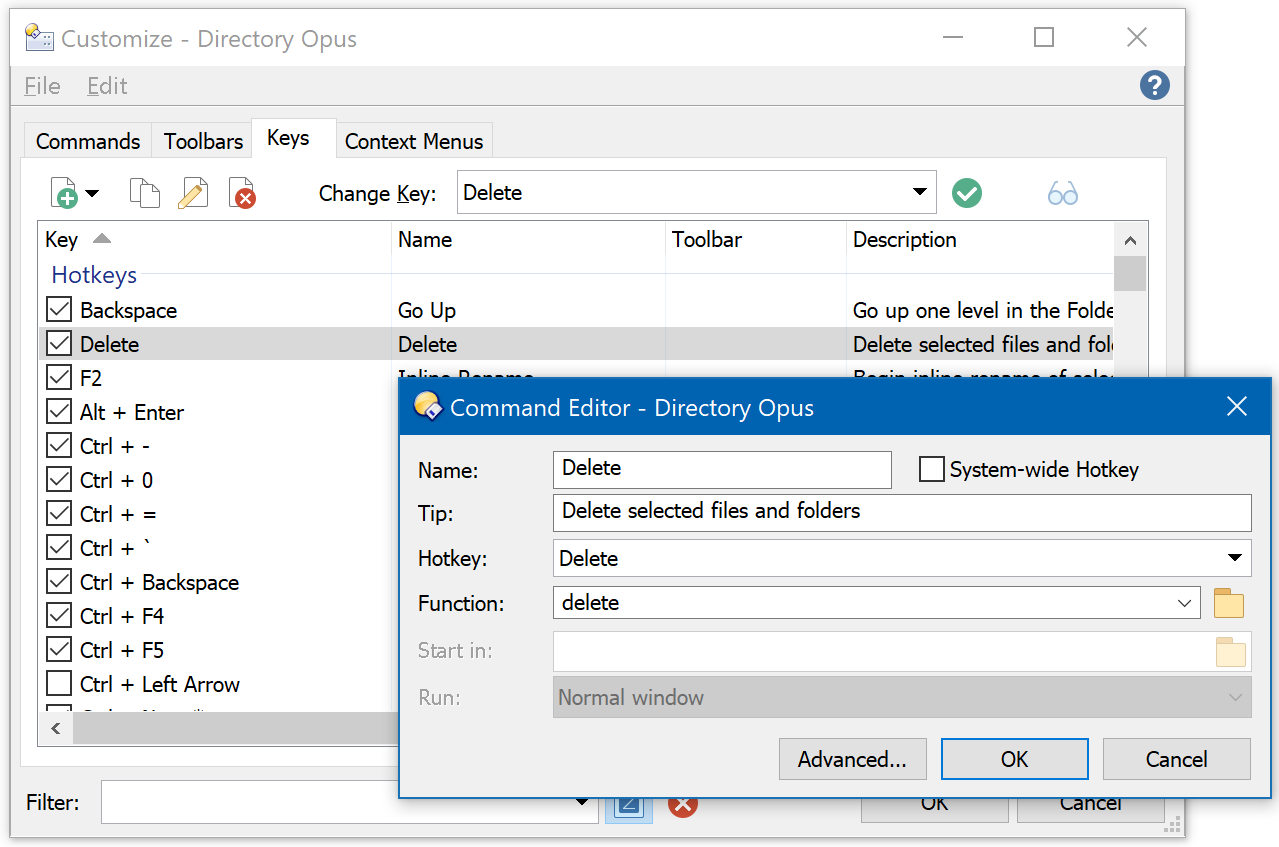This screenshot has height=847, width=1279.
Task: Click the left arrow of the horizontal scrollbar
Action: [x=56, y=728]
